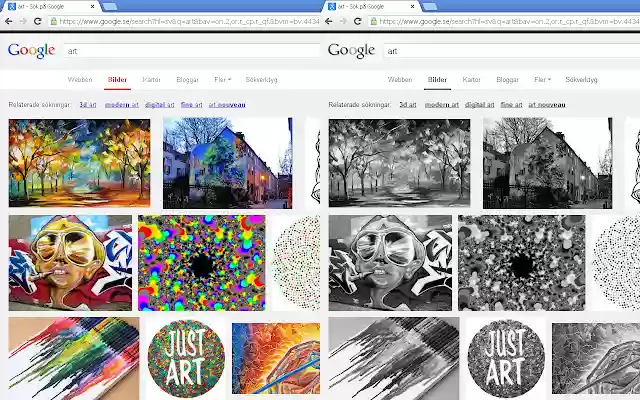Image resolution: width=640 pixels, height=400 pixels.
Task: Open the grayscale graffiti face thumbnail
Action: 390,263
